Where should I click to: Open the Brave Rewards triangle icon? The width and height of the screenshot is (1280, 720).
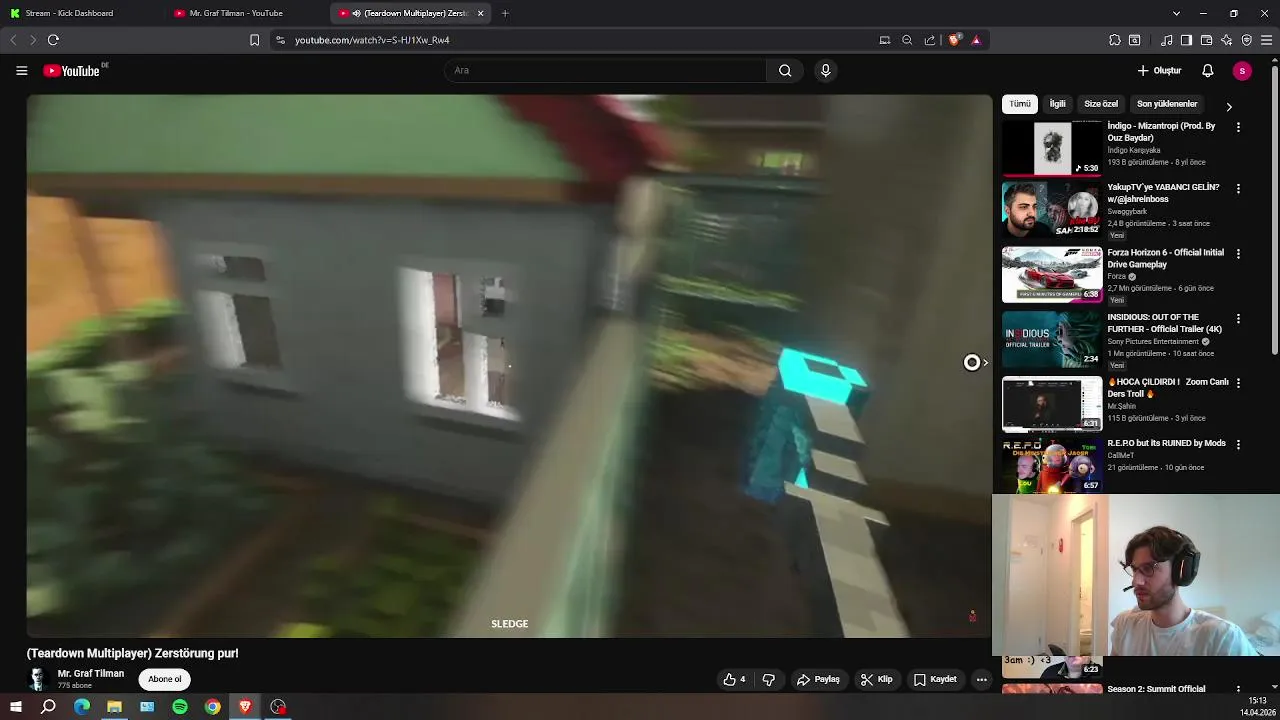pos(976,40)
